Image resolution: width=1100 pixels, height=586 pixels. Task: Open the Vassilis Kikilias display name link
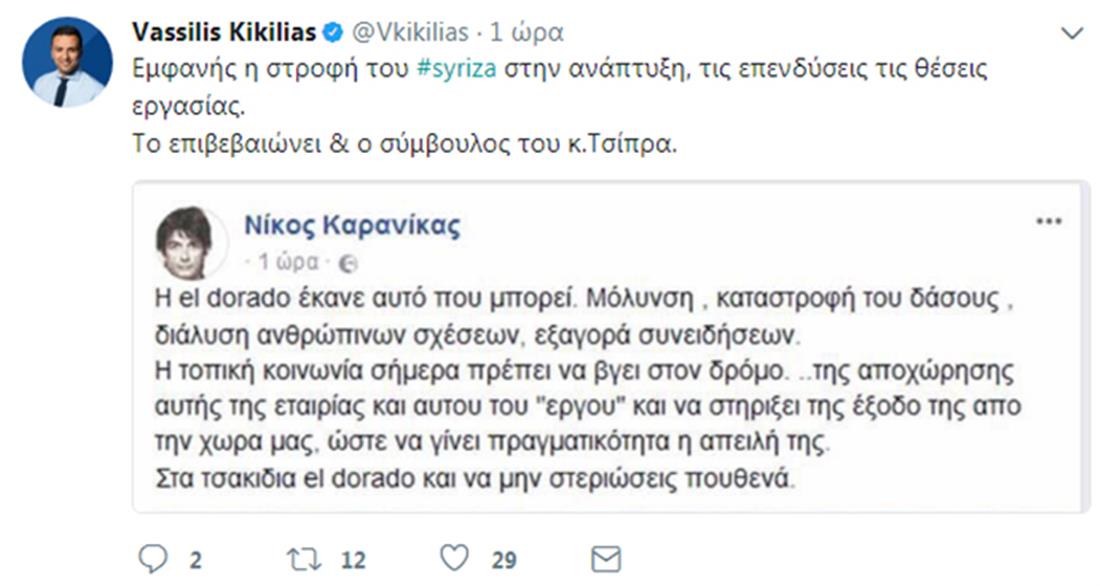pyautogui.click(x=223, y=33)
